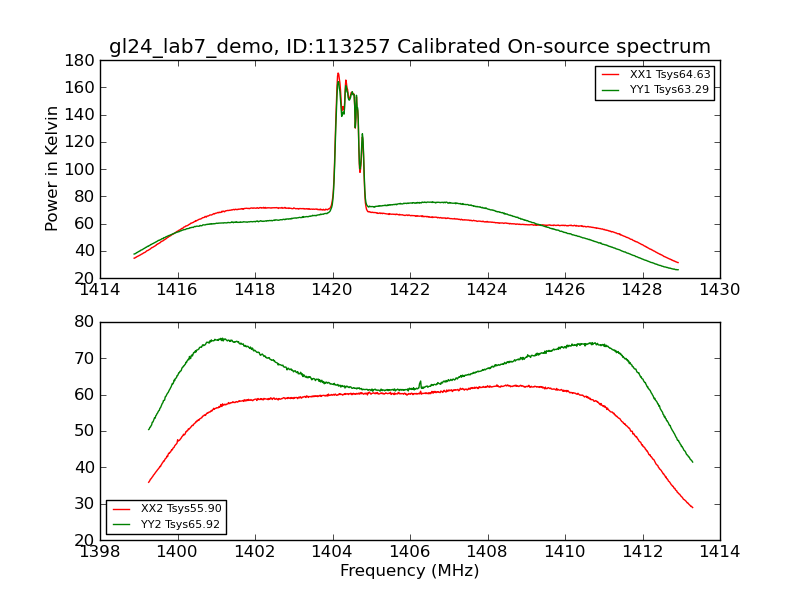800x600 pixels.
Task: Click the 1416 tick label on top plot
Action: [x=177, y=290]
